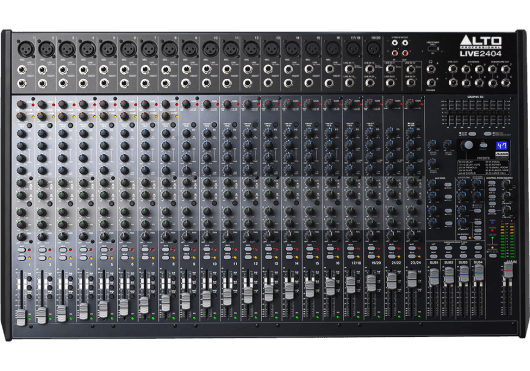Click the stereo LED level meter
This screenshot has height=371, width=530.
pos(507,240)
